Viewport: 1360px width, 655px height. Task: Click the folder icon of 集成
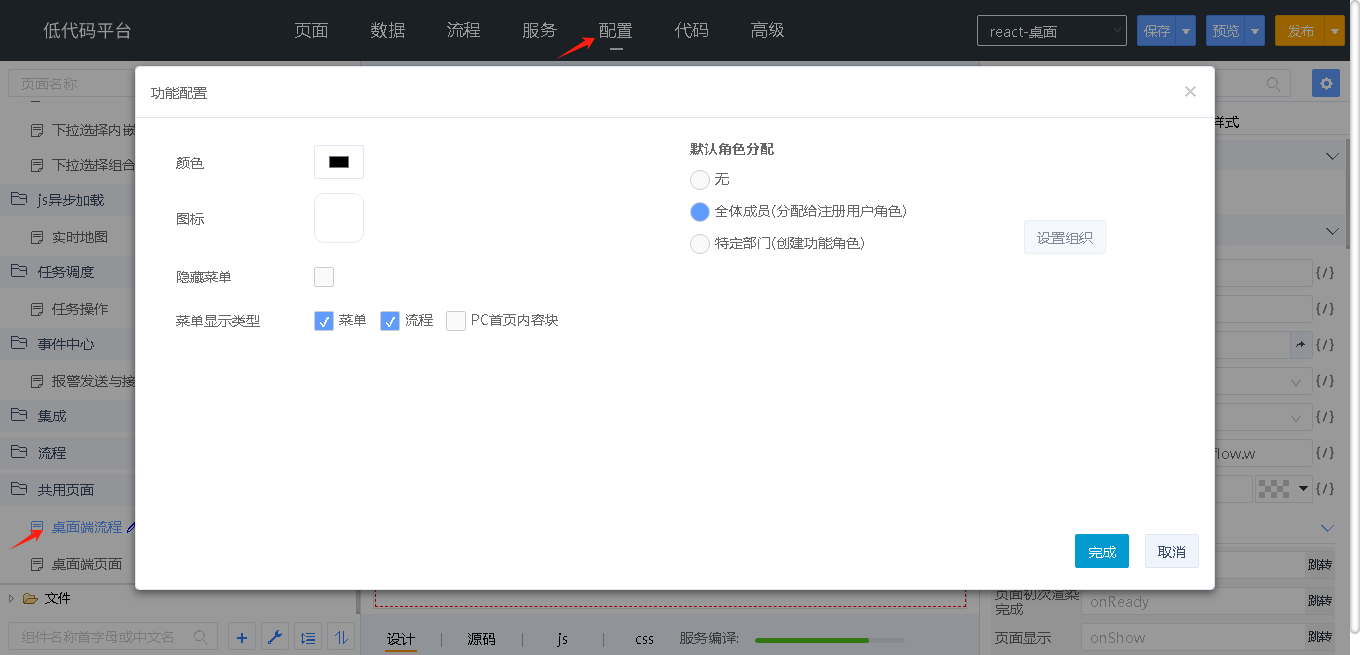click(x=18, y=415)
